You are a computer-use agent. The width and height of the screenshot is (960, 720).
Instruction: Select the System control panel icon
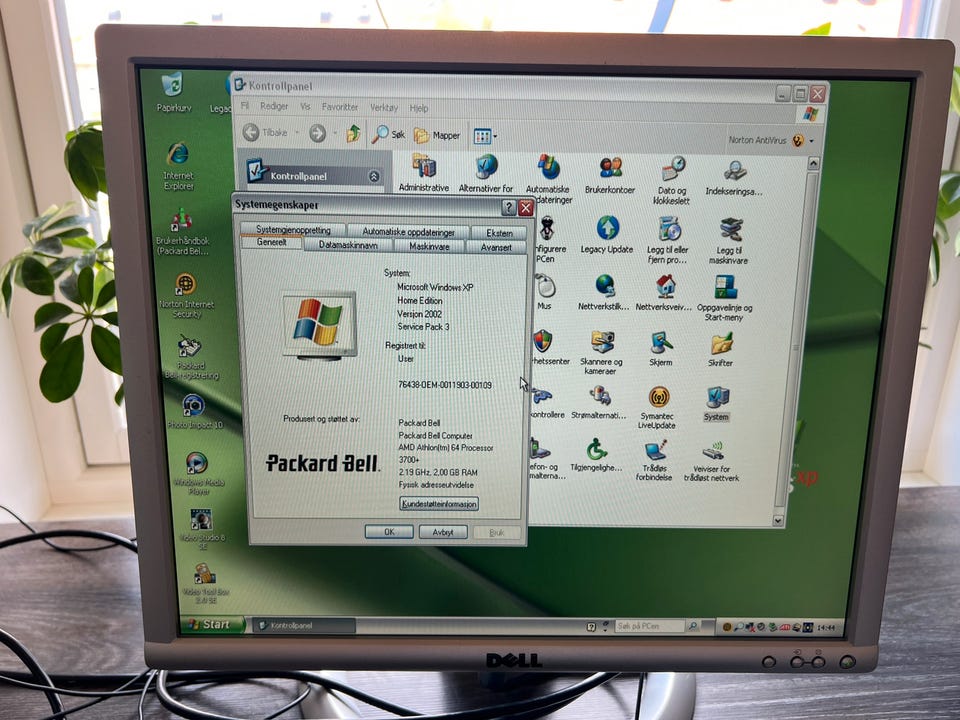(x=716, y=403)
